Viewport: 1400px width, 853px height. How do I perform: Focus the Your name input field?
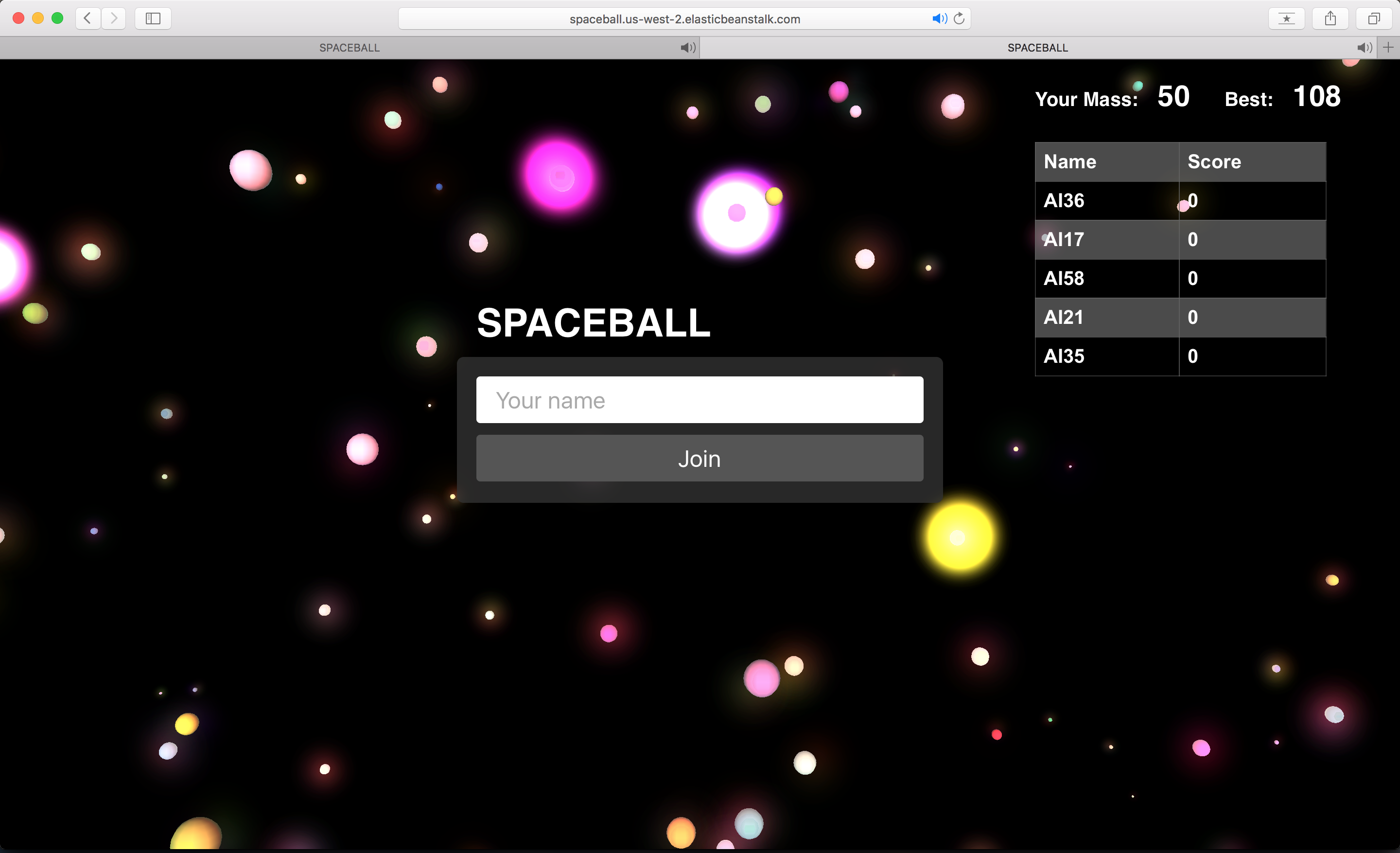700,399
